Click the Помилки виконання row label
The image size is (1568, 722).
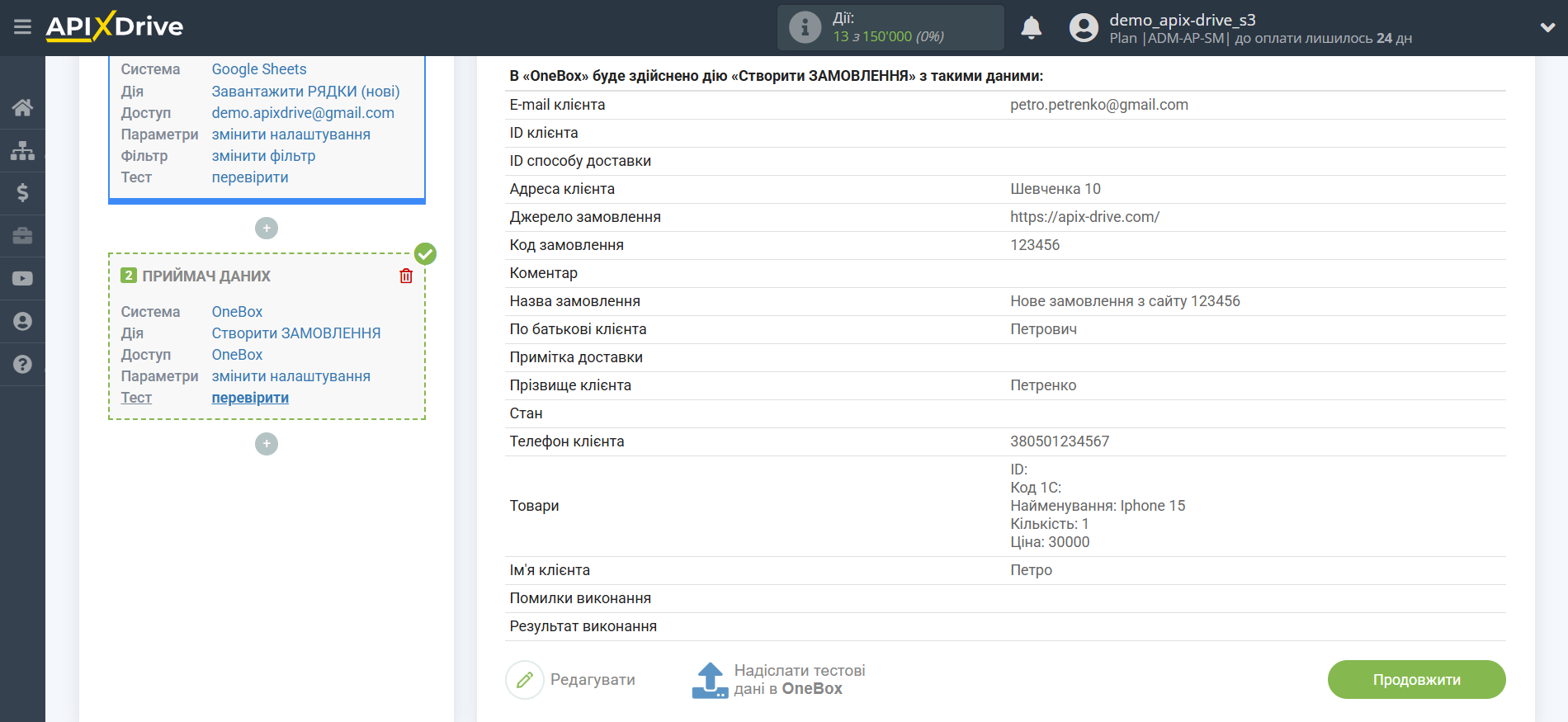(580, 598)
